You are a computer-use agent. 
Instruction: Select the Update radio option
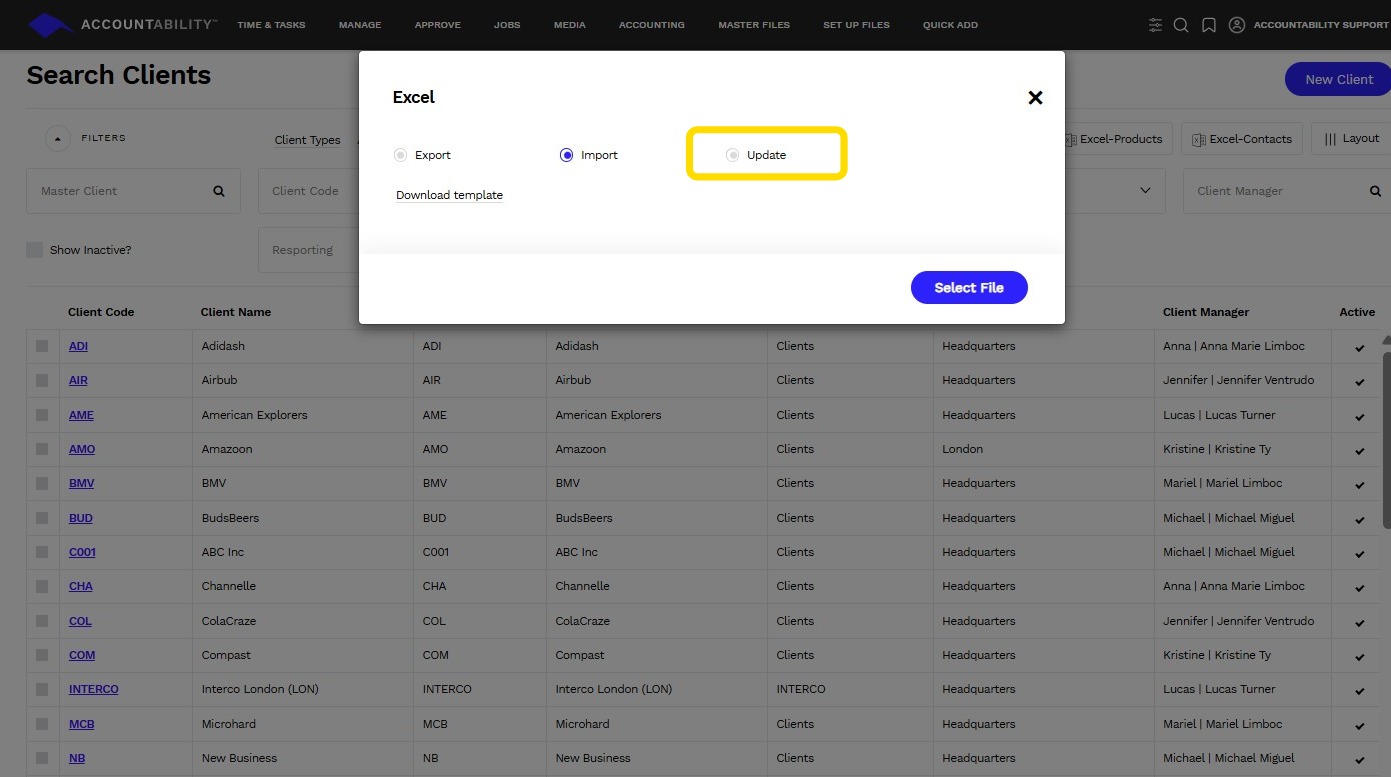tap(733, 155)
